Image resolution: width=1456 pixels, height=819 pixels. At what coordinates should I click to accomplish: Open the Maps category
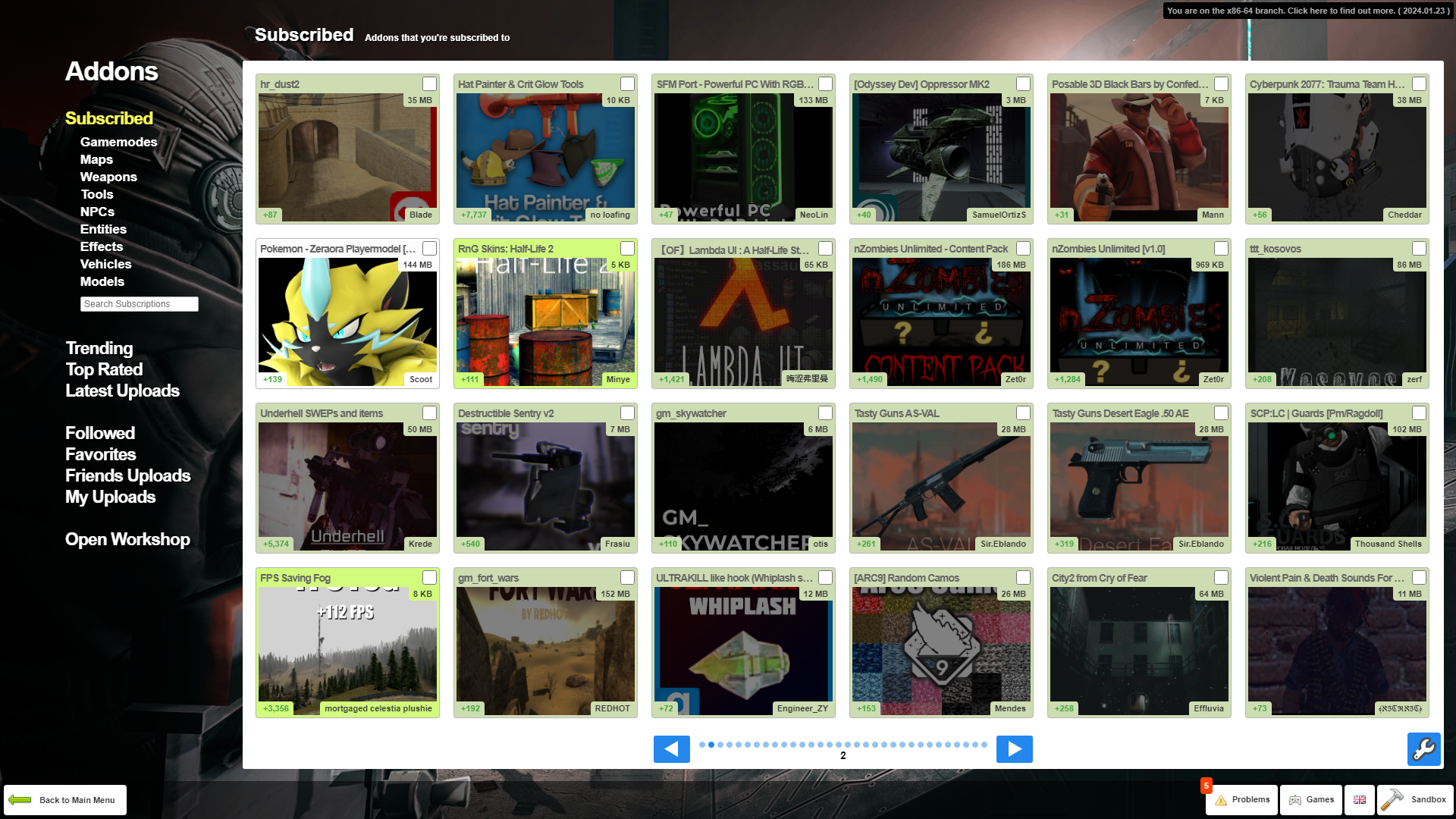(96, 159)
